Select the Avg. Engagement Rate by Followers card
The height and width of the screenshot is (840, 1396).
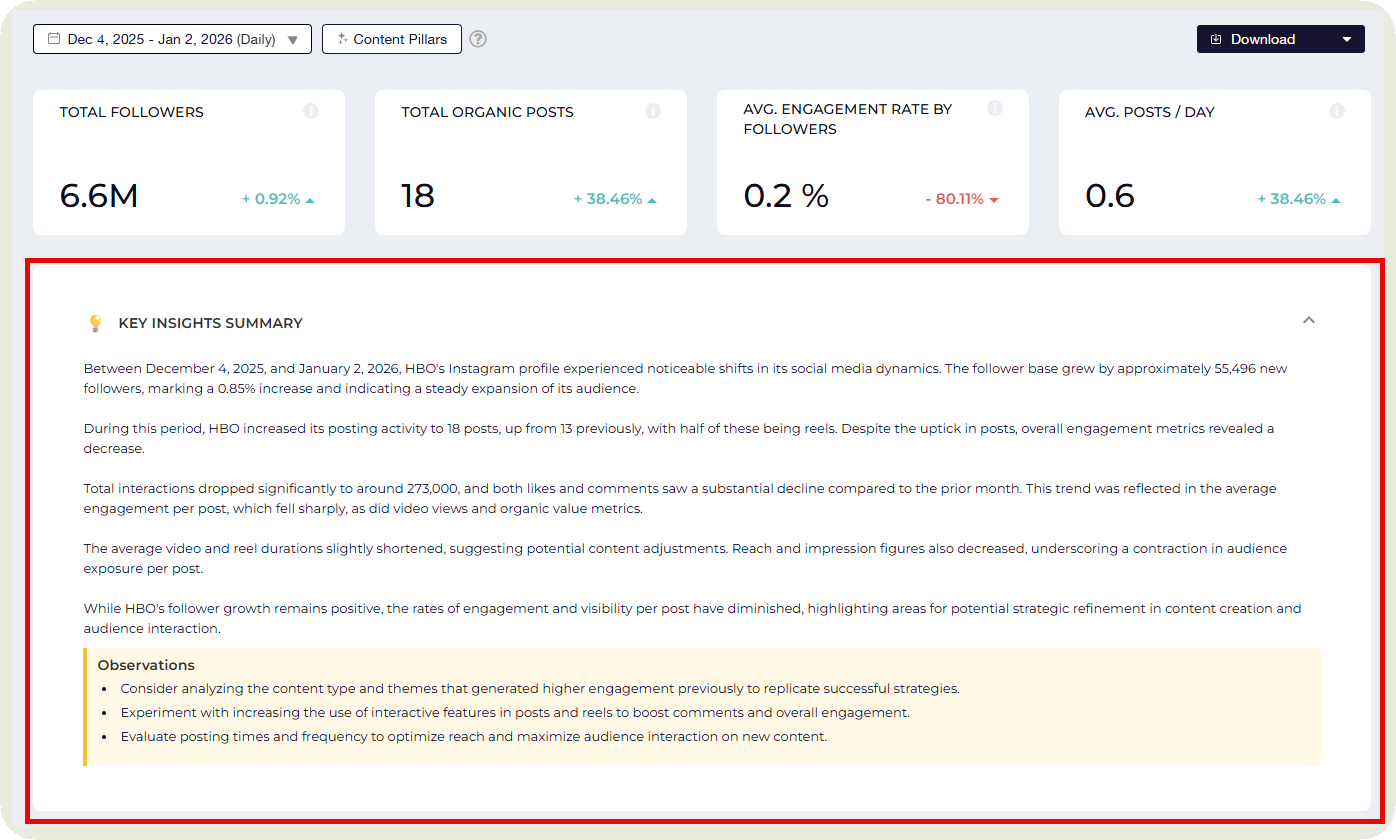pos(872,162)
